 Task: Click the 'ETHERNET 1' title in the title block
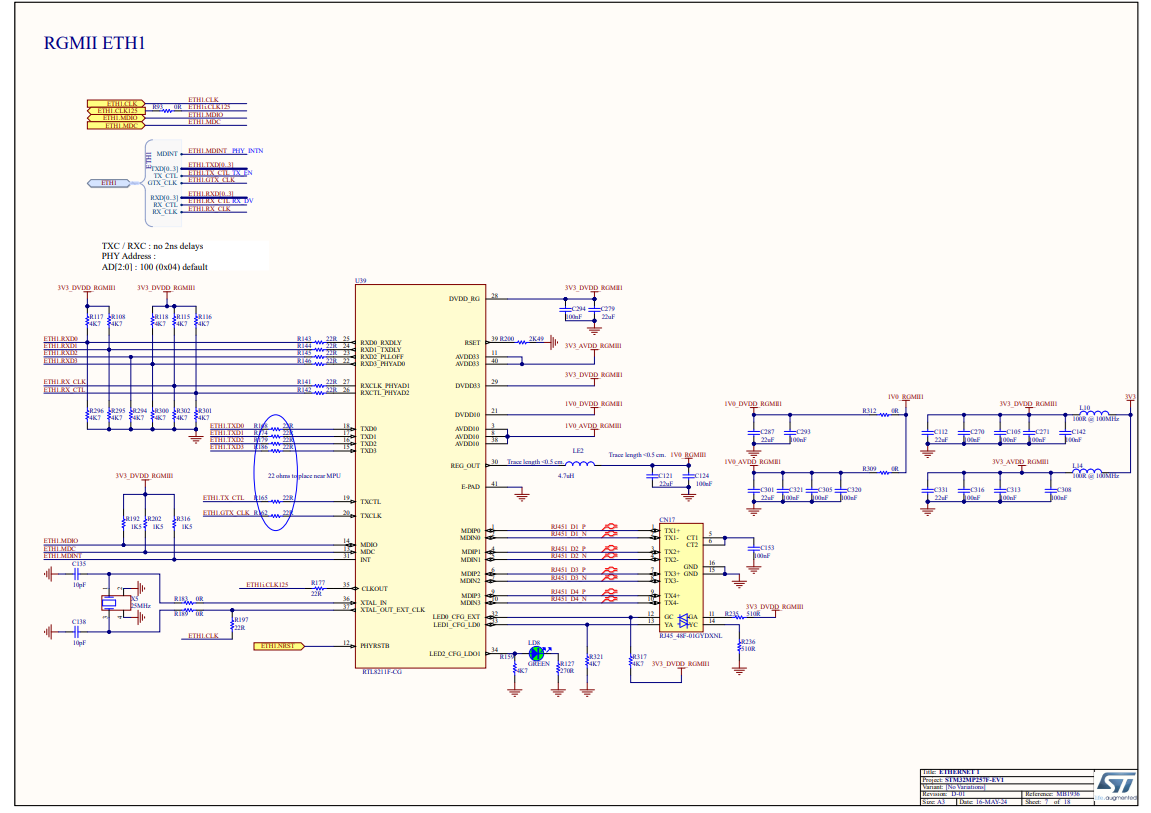click(x=960, y=773)
